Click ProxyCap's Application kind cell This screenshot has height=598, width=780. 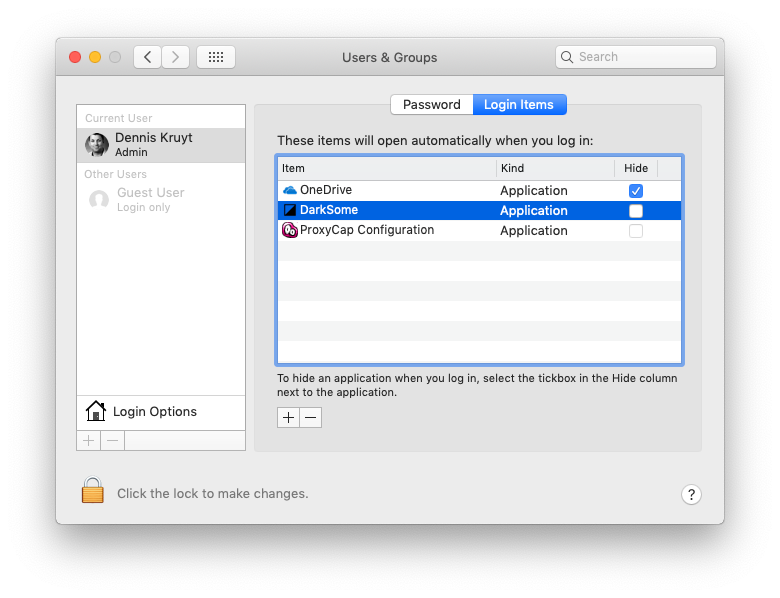click(534, 231)
